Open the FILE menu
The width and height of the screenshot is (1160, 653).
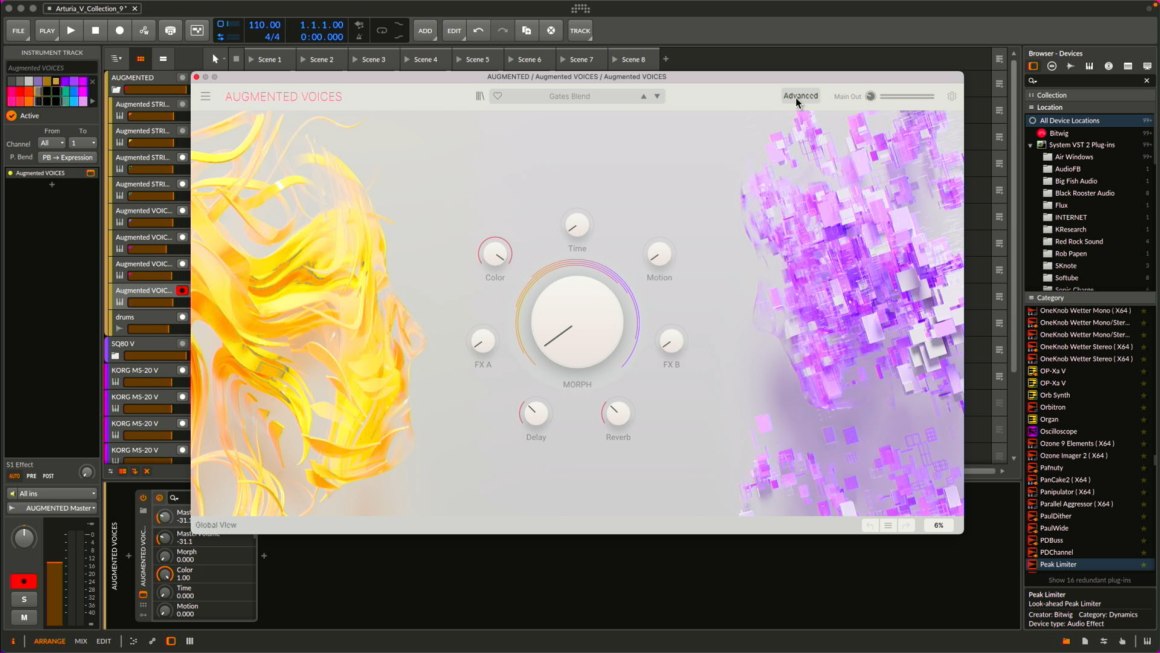[x=18, y=31]
